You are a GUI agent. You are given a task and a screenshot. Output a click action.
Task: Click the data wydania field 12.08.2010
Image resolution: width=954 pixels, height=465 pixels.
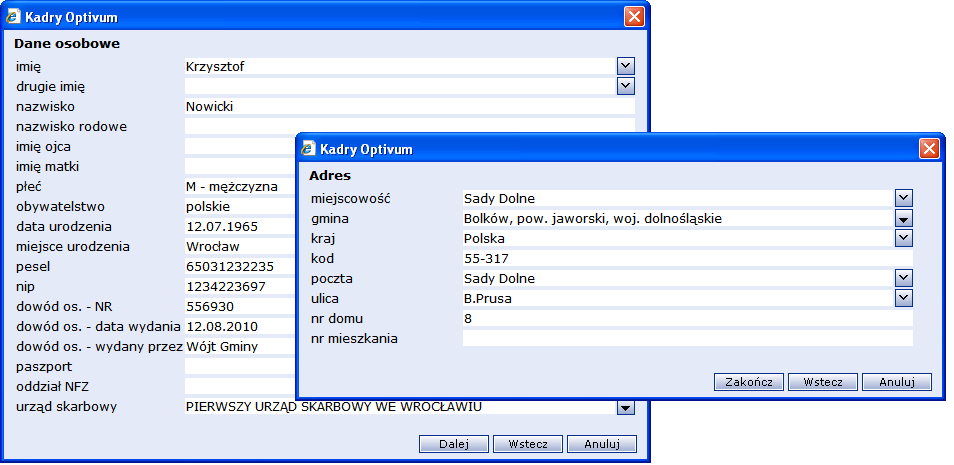[x=240, y=326]
